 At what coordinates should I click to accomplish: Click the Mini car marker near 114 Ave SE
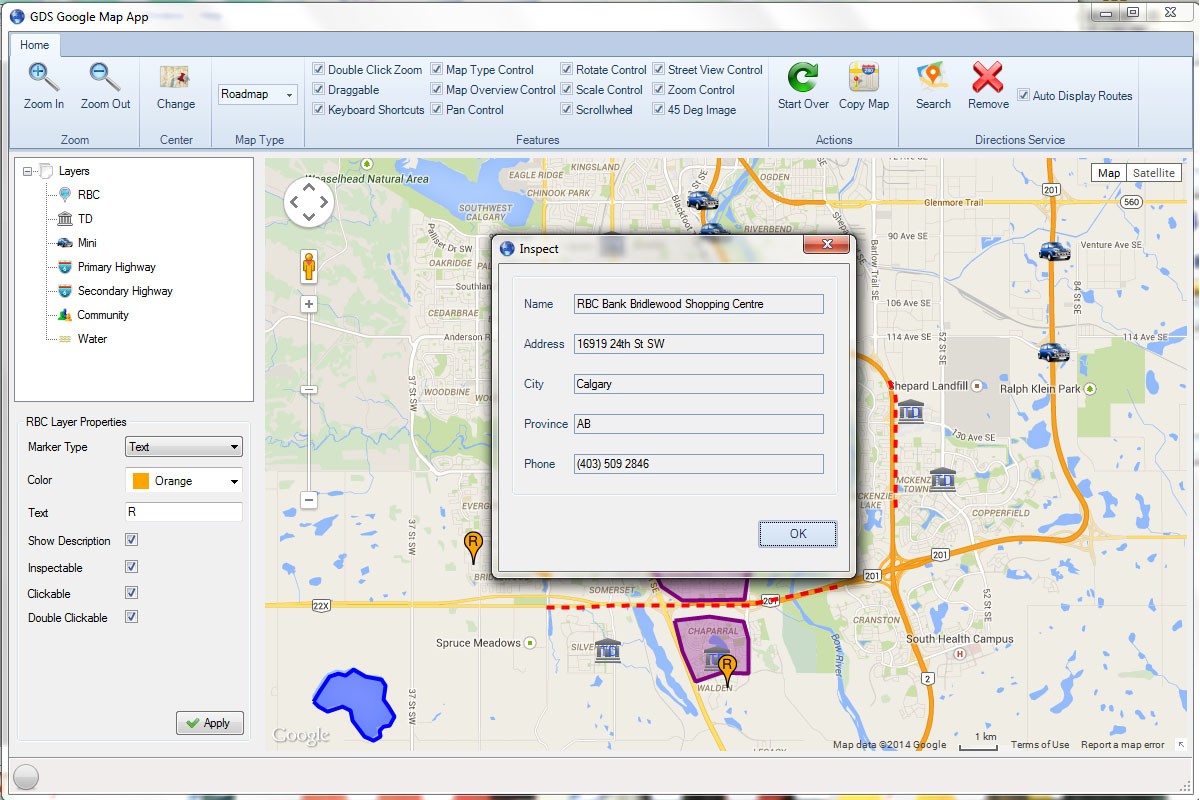tap(1053, 352)
